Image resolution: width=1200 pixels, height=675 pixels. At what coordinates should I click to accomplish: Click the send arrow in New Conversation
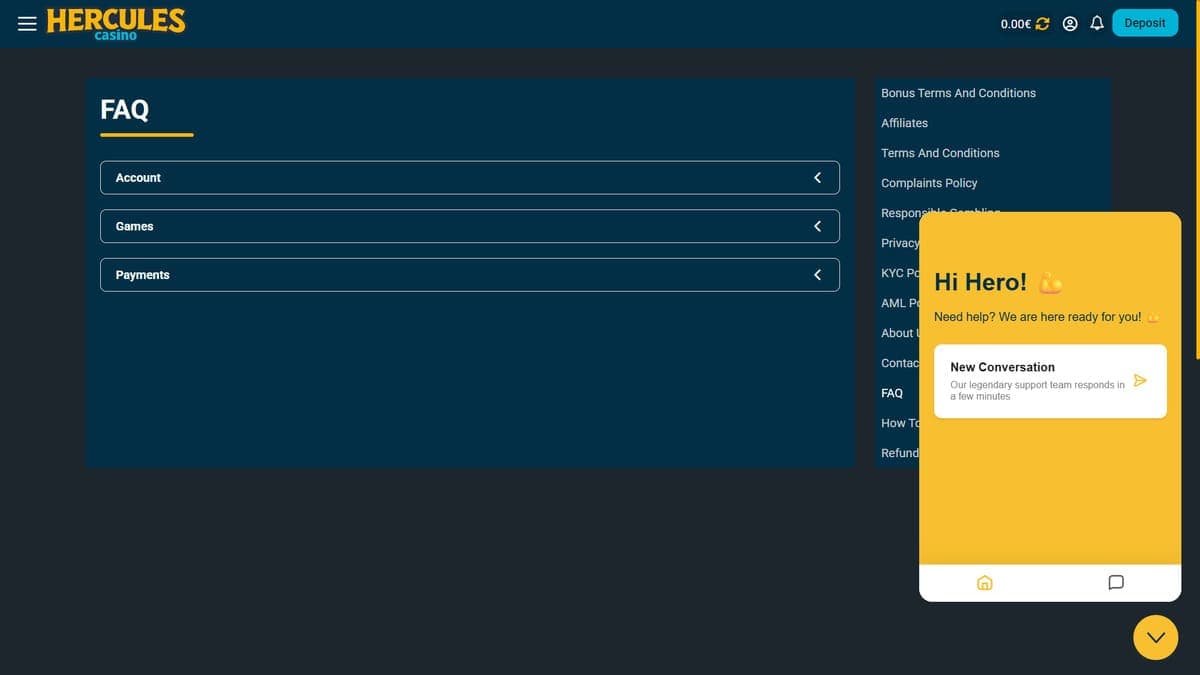click(x=1140, y=380)
